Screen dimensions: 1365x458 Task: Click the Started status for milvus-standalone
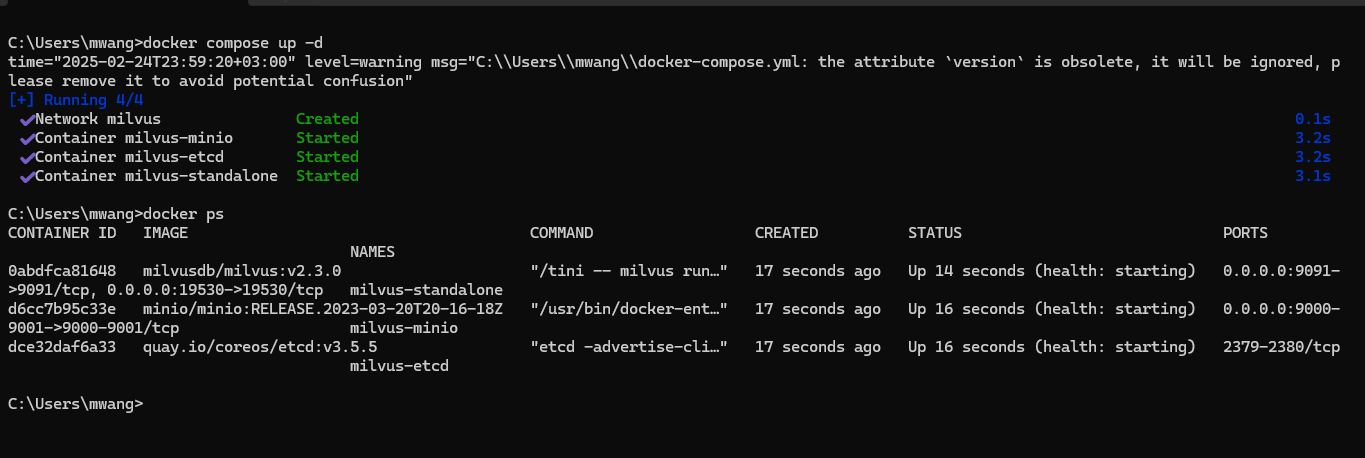coord(327,176)
